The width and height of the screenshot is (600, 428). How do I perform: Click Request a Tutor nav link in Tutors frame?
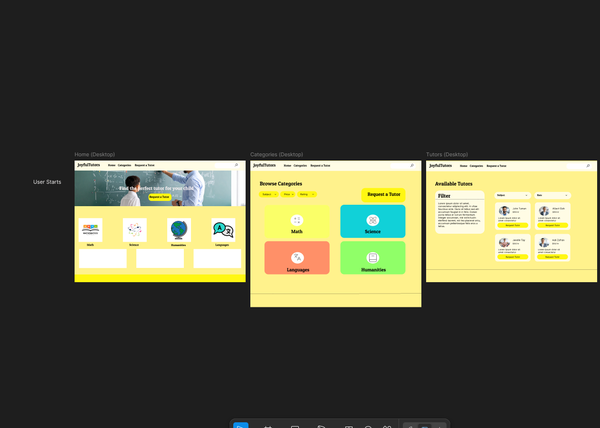click(x=496, y=165)
